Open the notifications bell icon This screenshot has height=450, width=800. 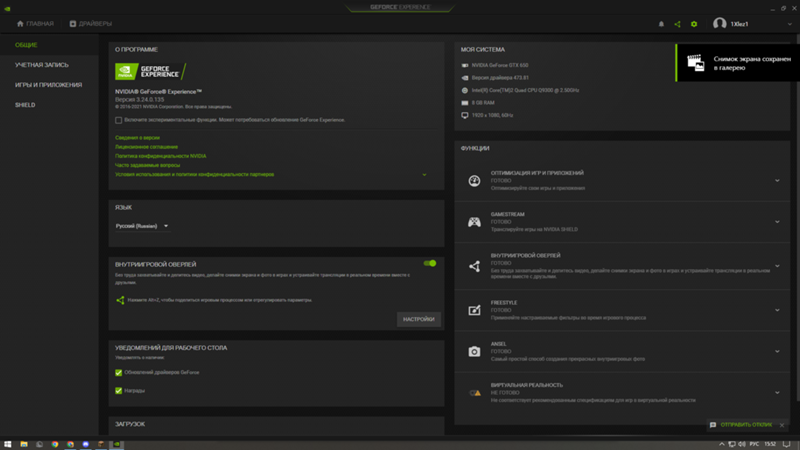pyautogui.click(x=661, y=24)
